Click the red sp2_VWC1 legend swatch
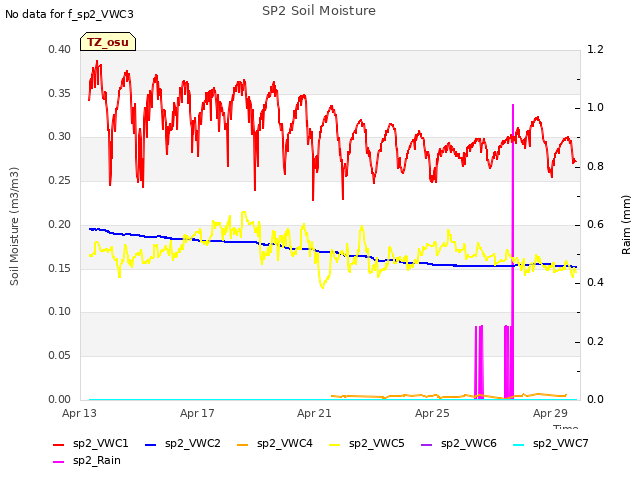640x480 pixels. [59, 444]
